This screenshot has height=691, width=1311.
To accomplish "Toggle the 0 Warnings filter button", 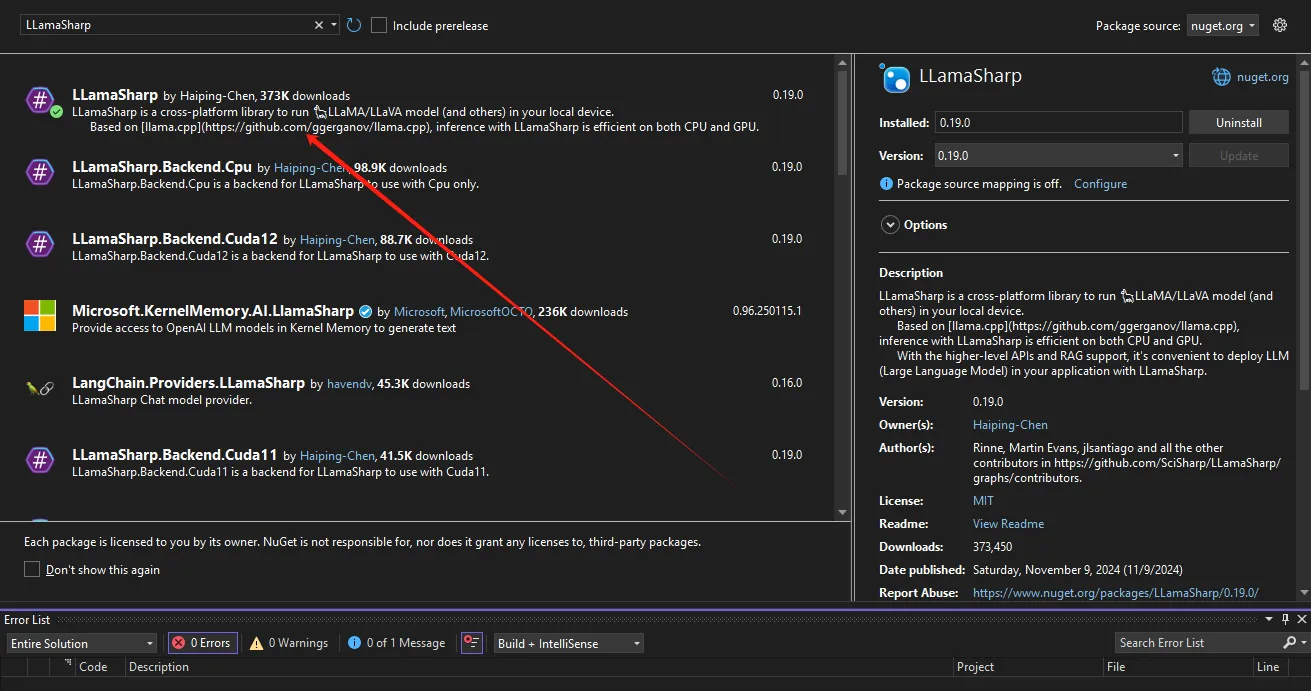I will (x=289, y=643).
